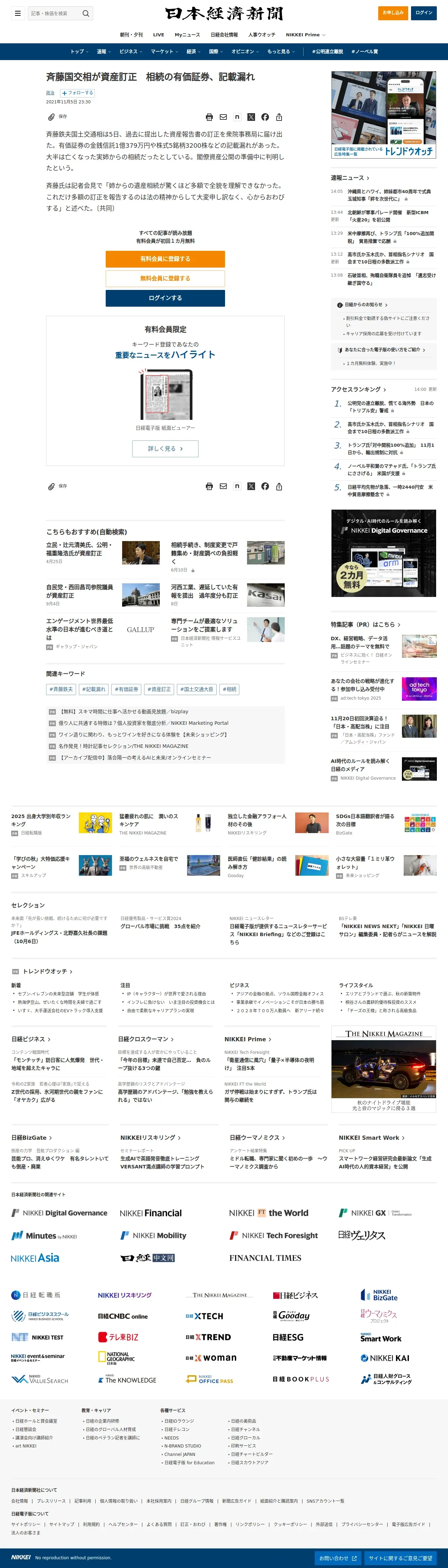Open the Myニュース menu item

click(187, 35)
